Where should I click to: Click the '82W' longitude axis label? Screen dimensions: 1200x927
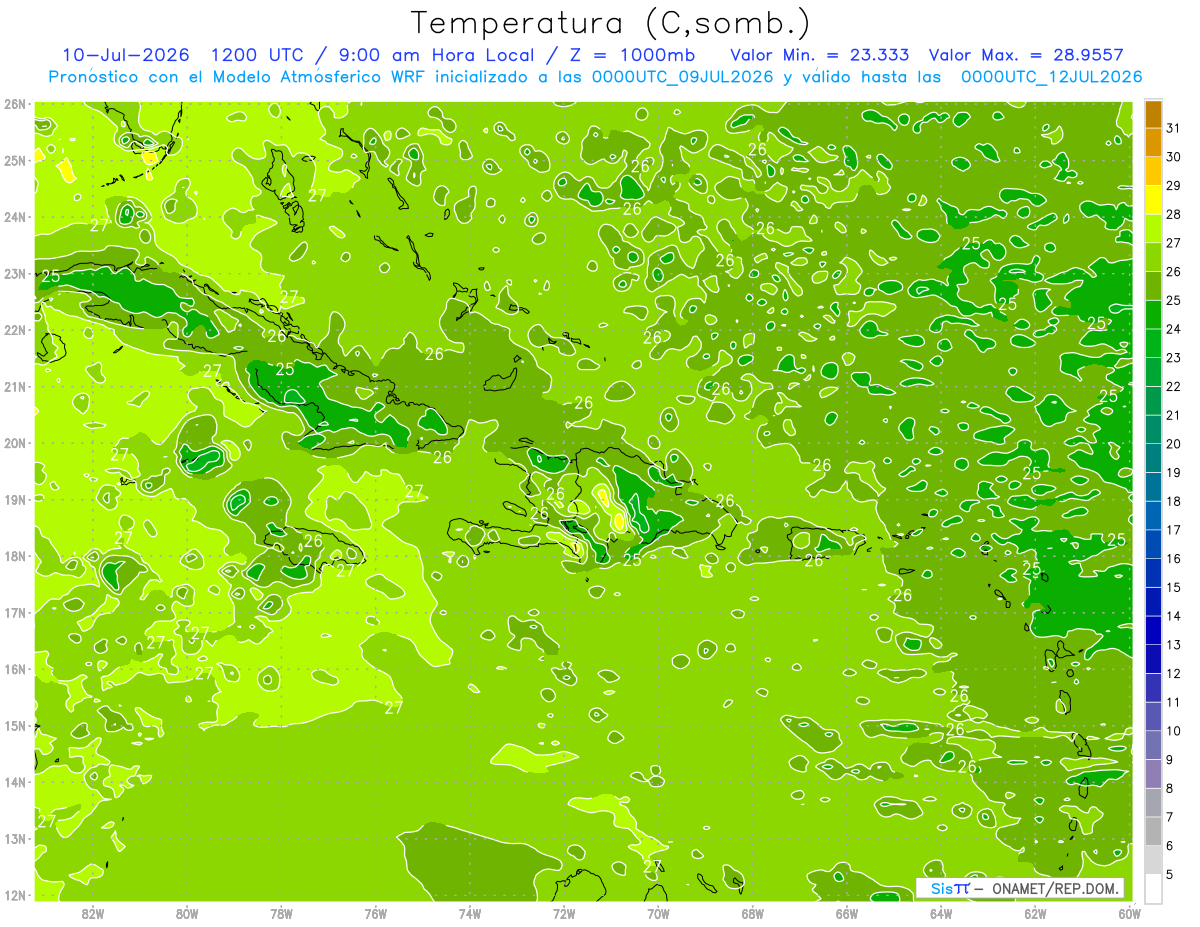[x=93, y=914]
